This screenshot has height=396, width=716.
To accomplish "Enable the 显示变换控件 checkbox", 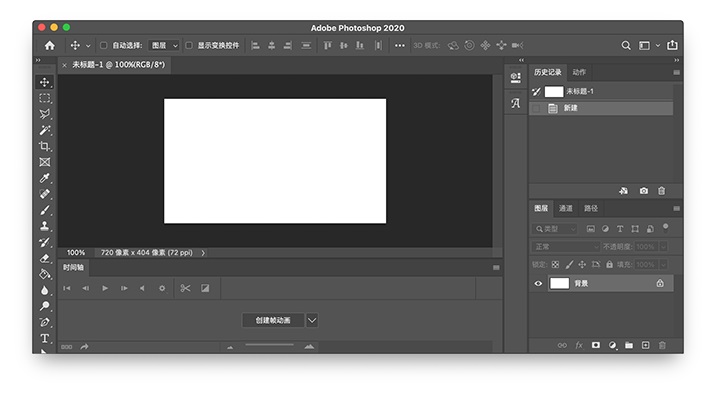I will [189, 45].
